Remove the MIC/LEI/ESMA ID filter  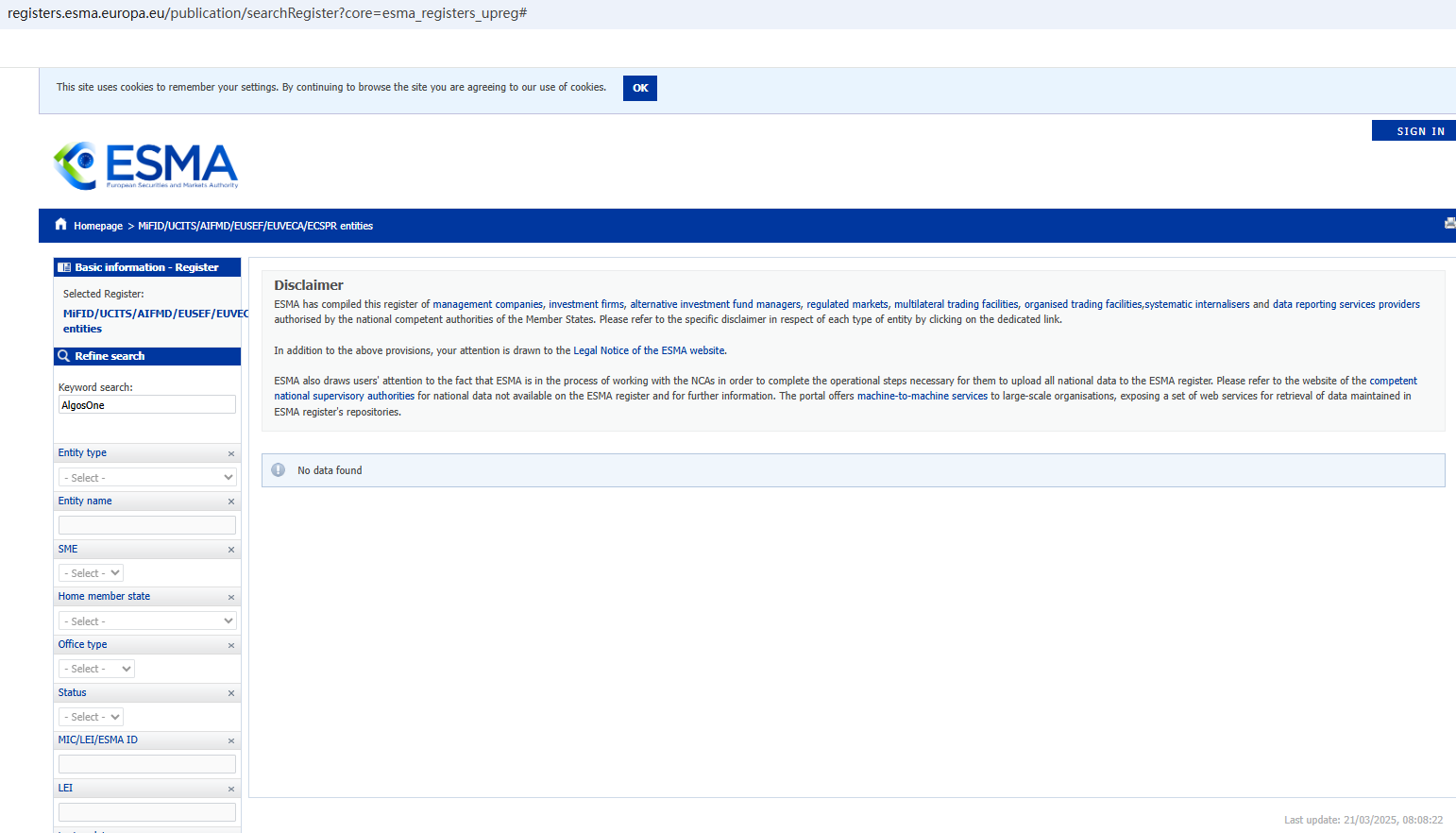pyautogui.click(x=231, y=741)
